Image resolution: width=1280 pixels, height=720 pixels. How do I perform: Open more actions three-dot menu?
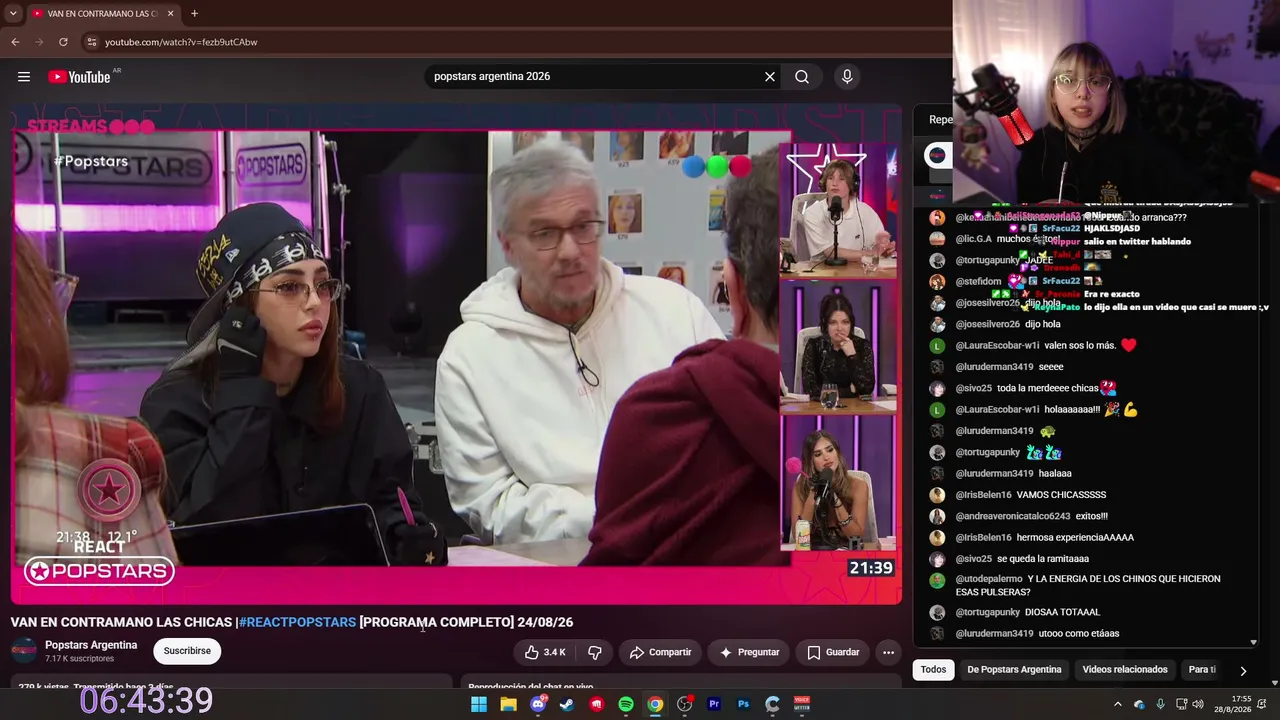point(888,652)
